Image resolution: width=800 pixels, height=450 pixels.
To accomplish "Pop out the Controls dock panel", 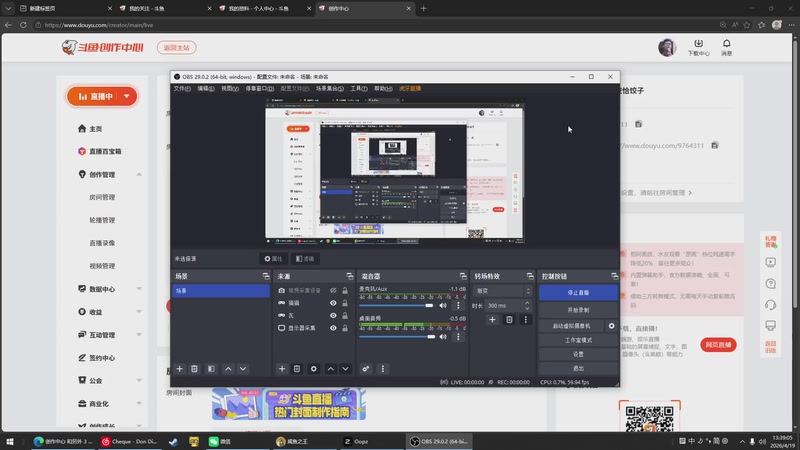I will click(x=614, y=276).
